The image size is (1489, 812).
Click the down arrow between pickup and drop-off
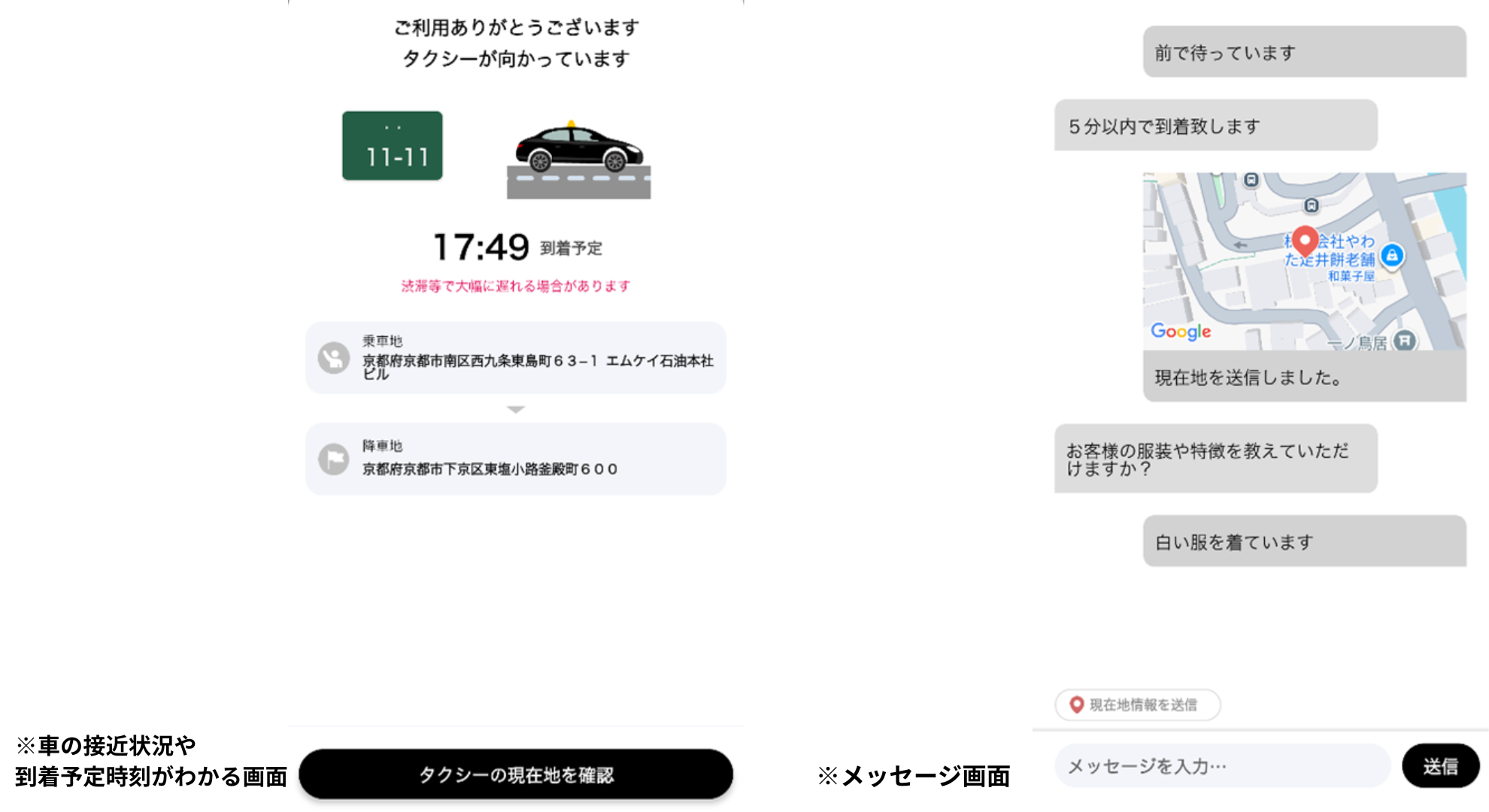515,410
